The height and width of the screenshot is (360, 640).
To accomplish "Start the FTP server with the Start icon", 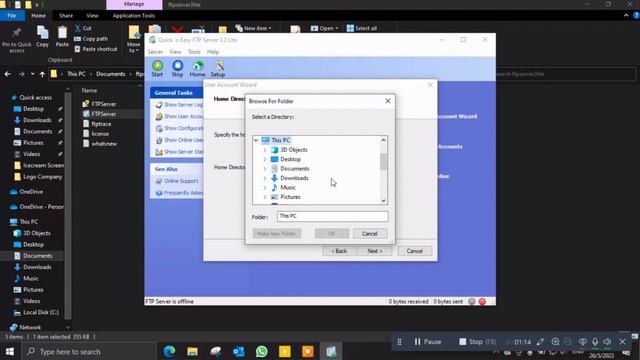I will (158, 66).
